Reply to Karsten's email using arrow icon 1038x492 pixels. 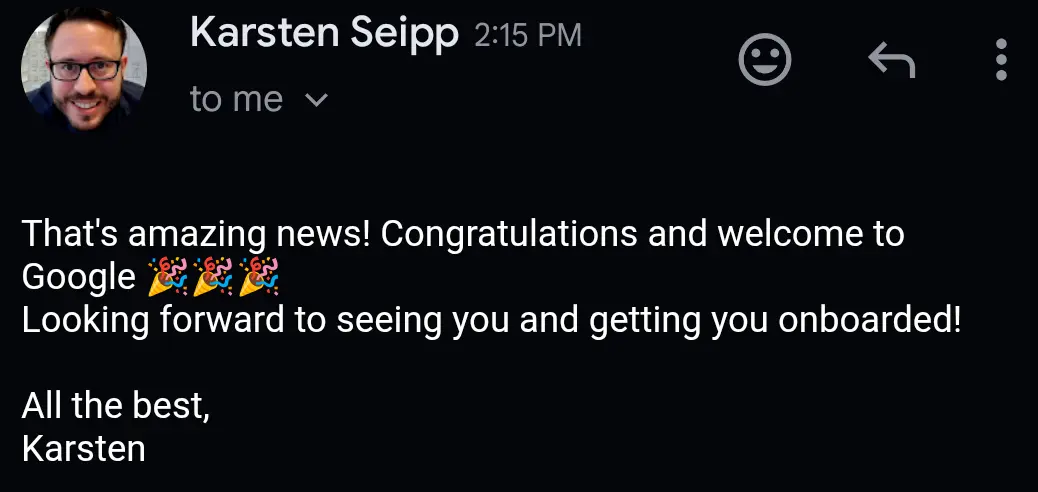(x=890, y=61)
